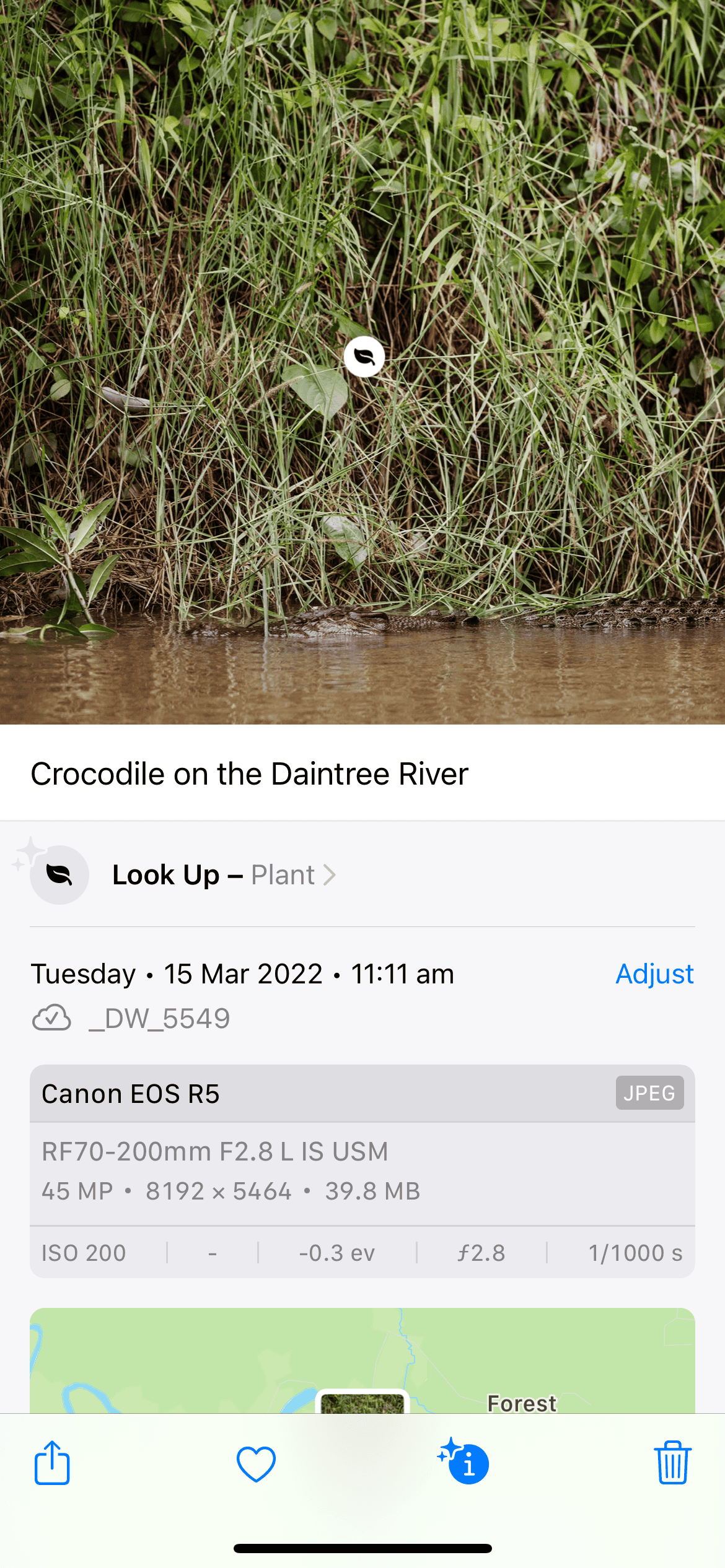Tap the photo thumbnail pin on map
The height and width of the screenshot is (1568, 725).
[362, 1401]
